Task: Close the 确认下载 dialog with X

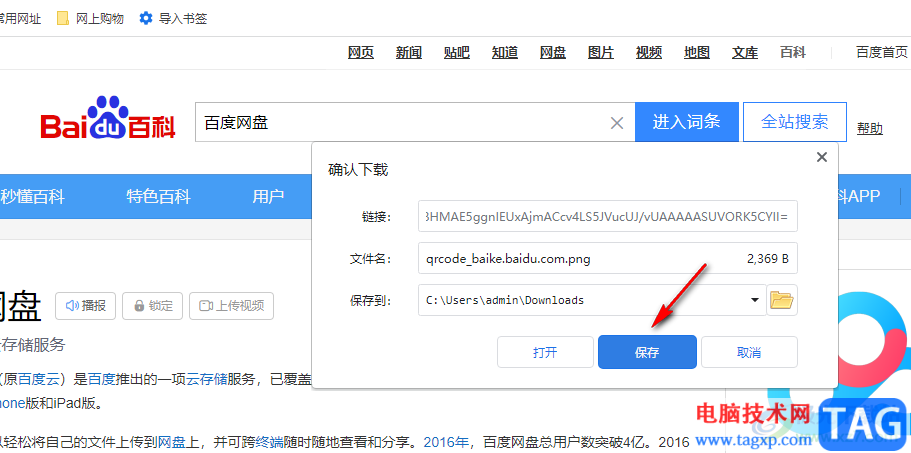Action: click(822, 157)
